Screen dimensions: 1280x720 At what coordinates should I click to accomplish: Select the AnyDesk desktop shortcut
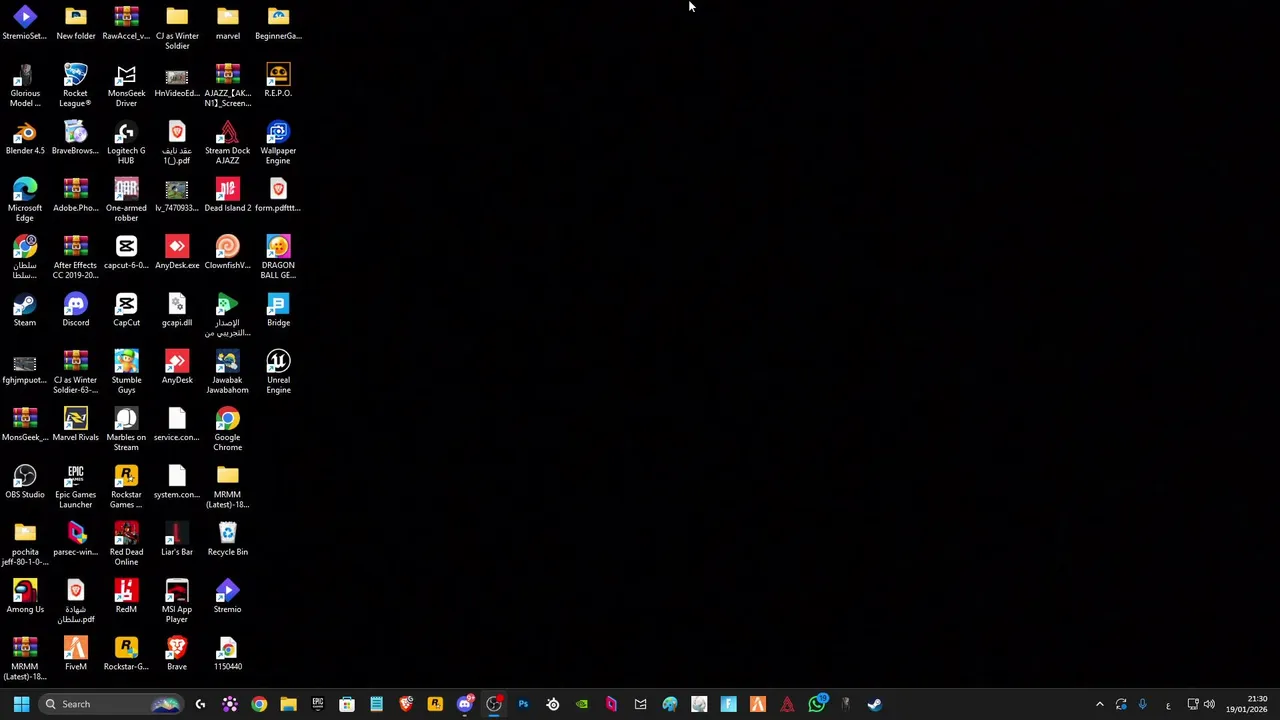(177, 368)
